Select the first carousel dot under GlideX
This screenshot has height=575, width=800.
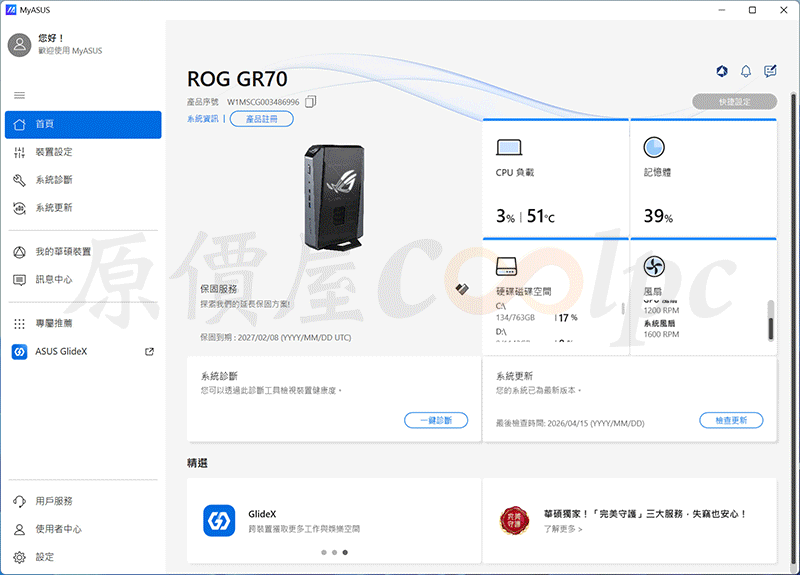coord(323,553)
